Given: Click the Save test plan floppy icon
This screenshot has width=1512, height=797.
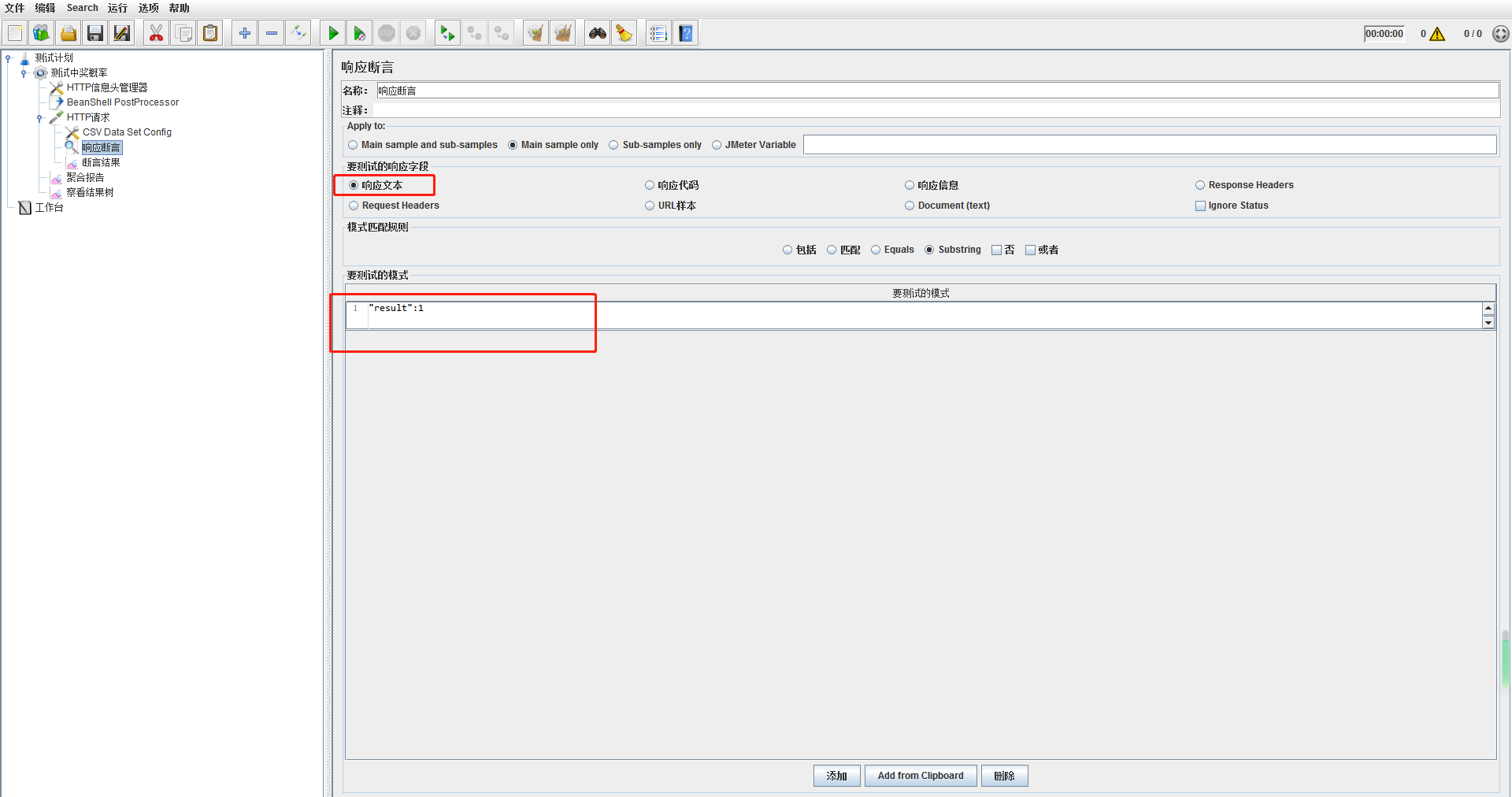Looking at the screenshot, I should (95, 33).
